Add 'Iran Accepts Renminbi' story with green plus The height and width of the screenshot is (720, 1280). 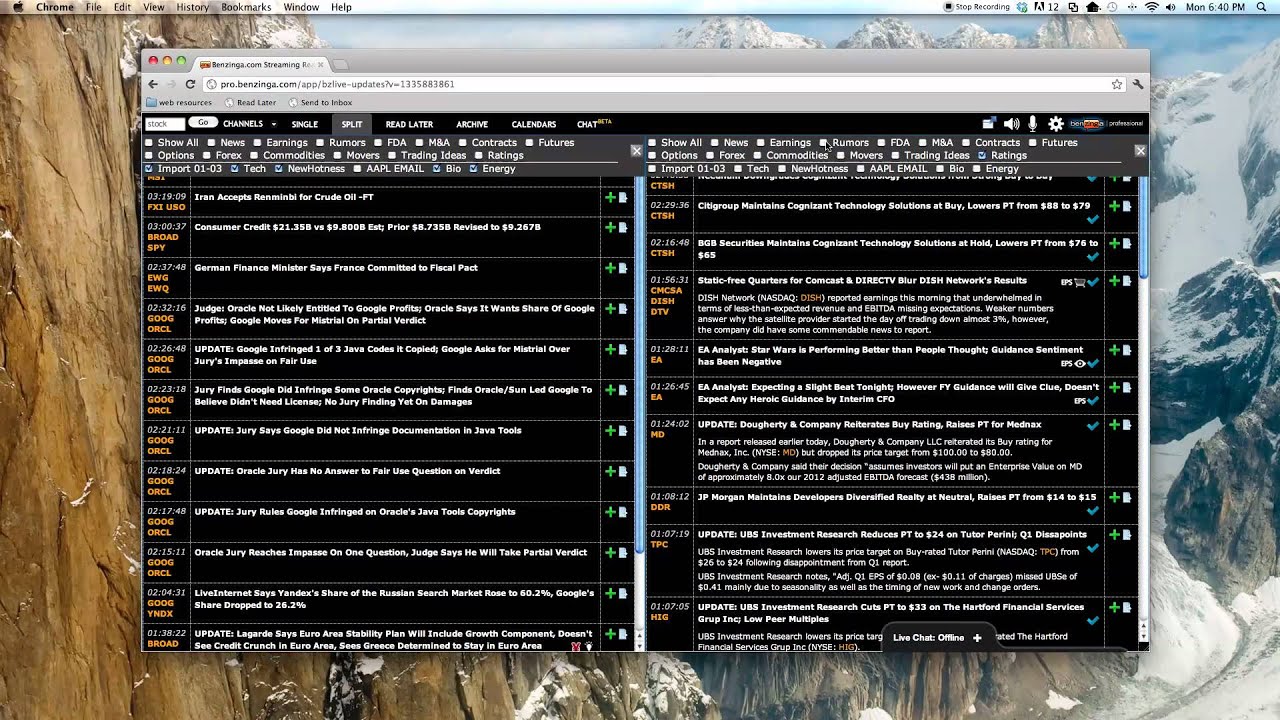click(610, 198)
